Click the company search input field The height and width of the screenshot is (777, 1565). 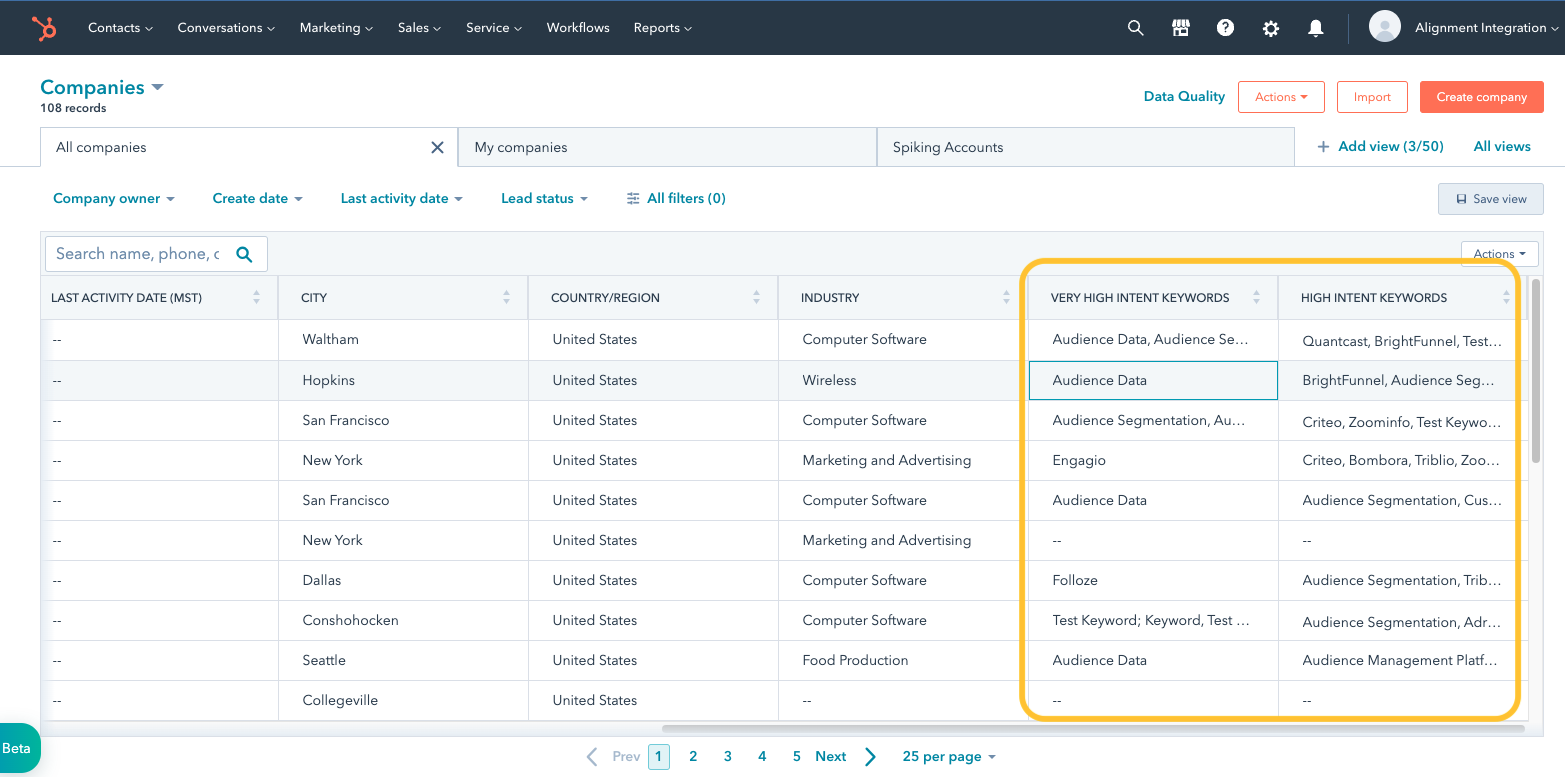pyautogui.click(x=138, y=254)
